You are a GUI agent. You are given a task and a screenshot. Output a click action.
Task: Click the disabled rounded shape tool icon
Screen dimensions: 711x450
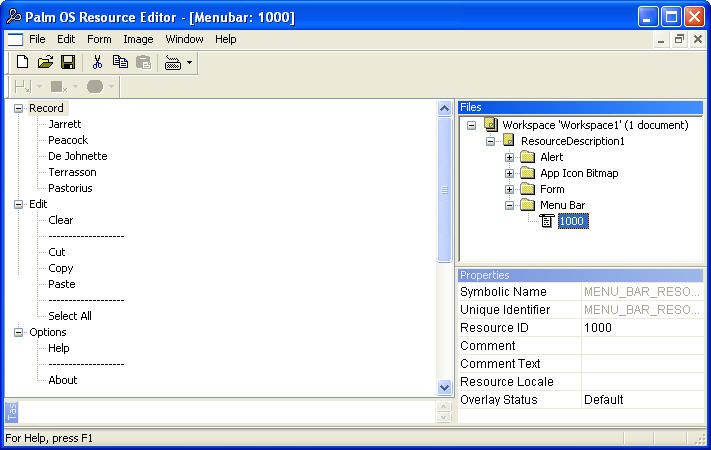pyautogui.click(x=95, y=86)
